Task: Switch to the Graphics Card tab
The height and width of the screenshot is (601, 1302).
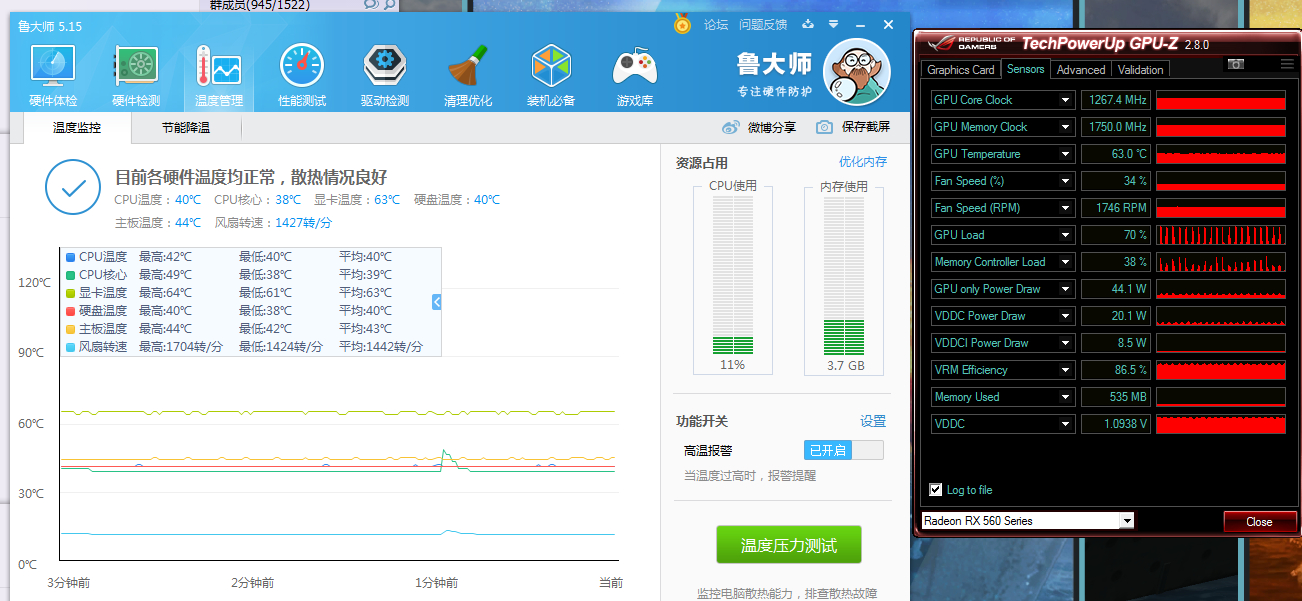Action: (961, 70)
